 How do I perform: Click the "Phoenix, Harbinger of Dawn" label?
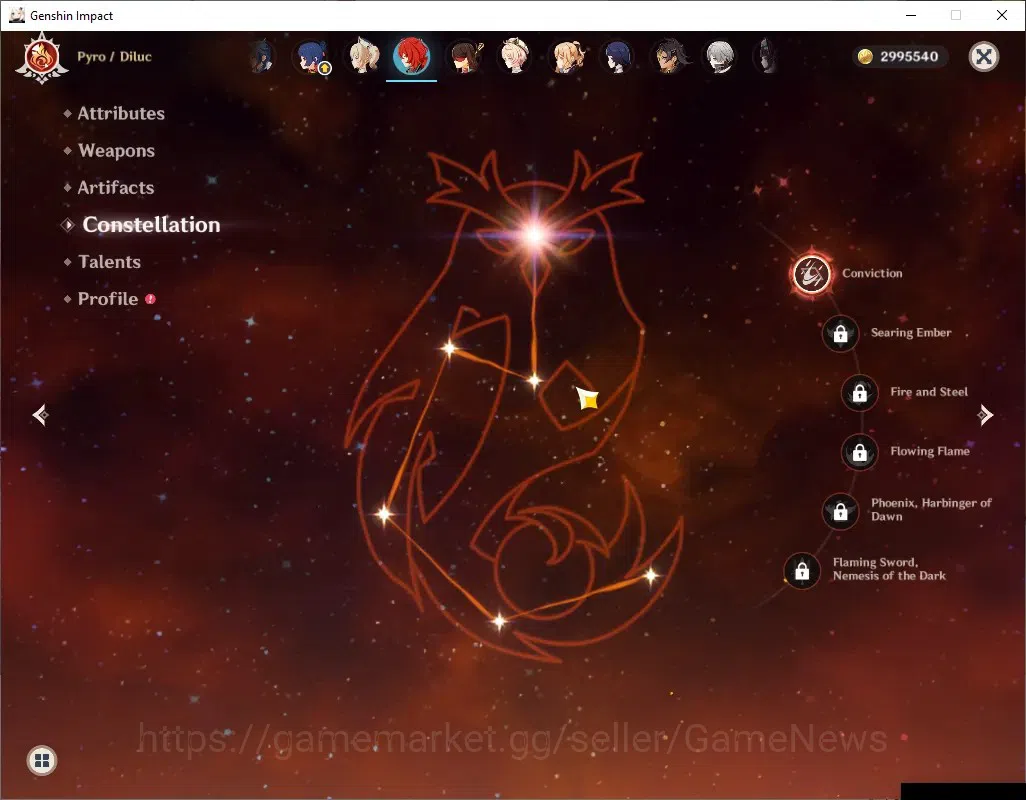click(x=931, y=510)
